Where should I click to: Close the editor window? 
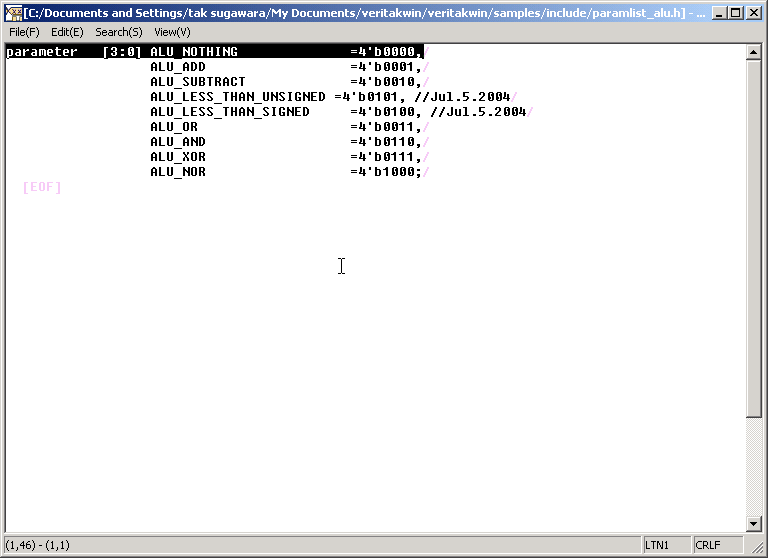[754, 13]
